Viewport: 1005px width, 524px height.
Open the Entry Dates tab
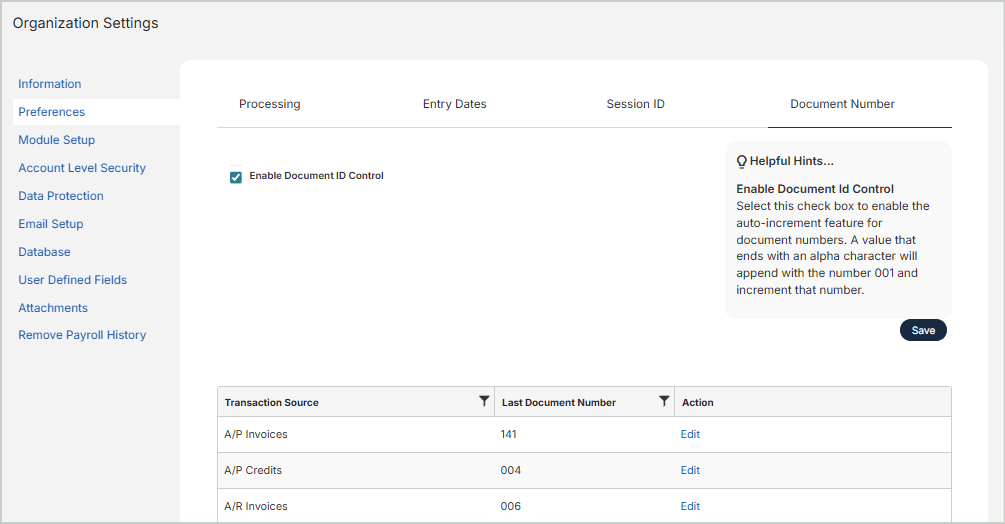(454, 104)
